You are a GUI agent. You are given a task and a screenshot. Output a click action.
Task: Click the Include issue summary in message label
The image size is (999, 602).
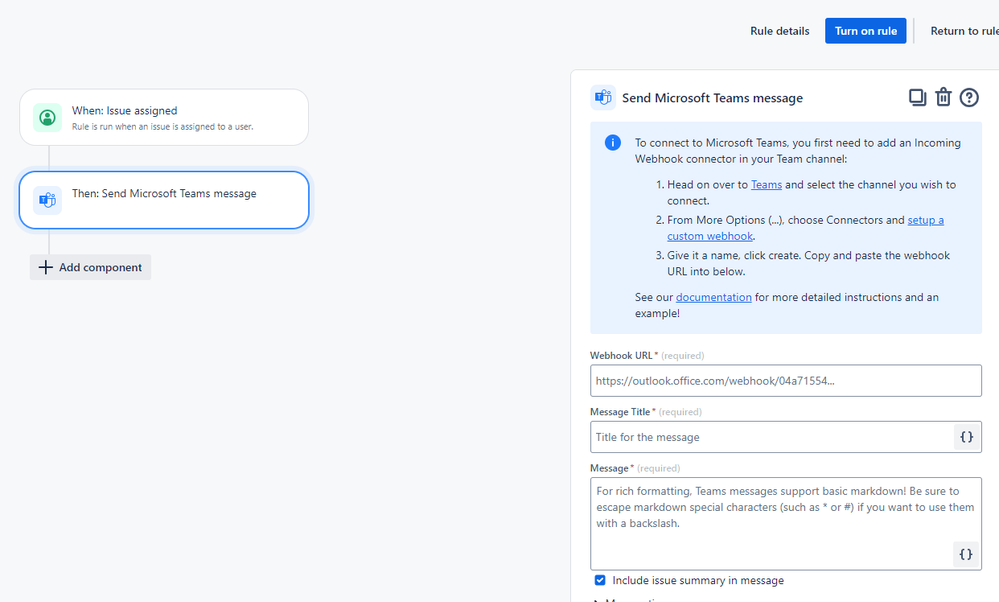(x=698, y=580)
